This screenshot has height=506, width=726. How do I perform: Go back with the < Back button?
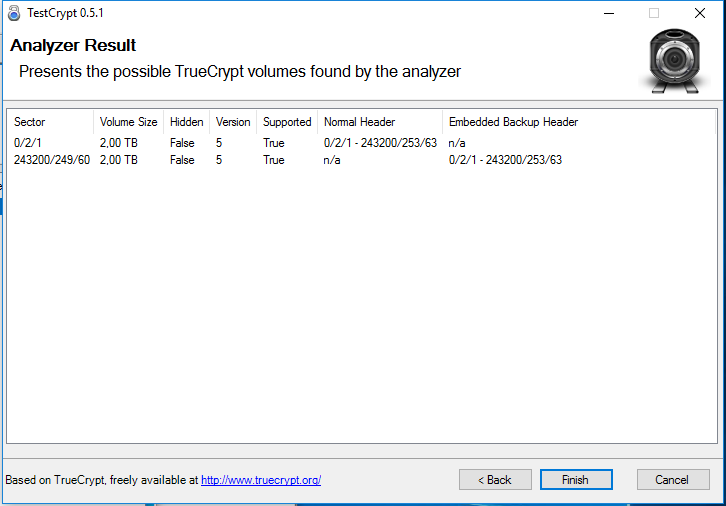pyautogui.click(x=495, y=480)
